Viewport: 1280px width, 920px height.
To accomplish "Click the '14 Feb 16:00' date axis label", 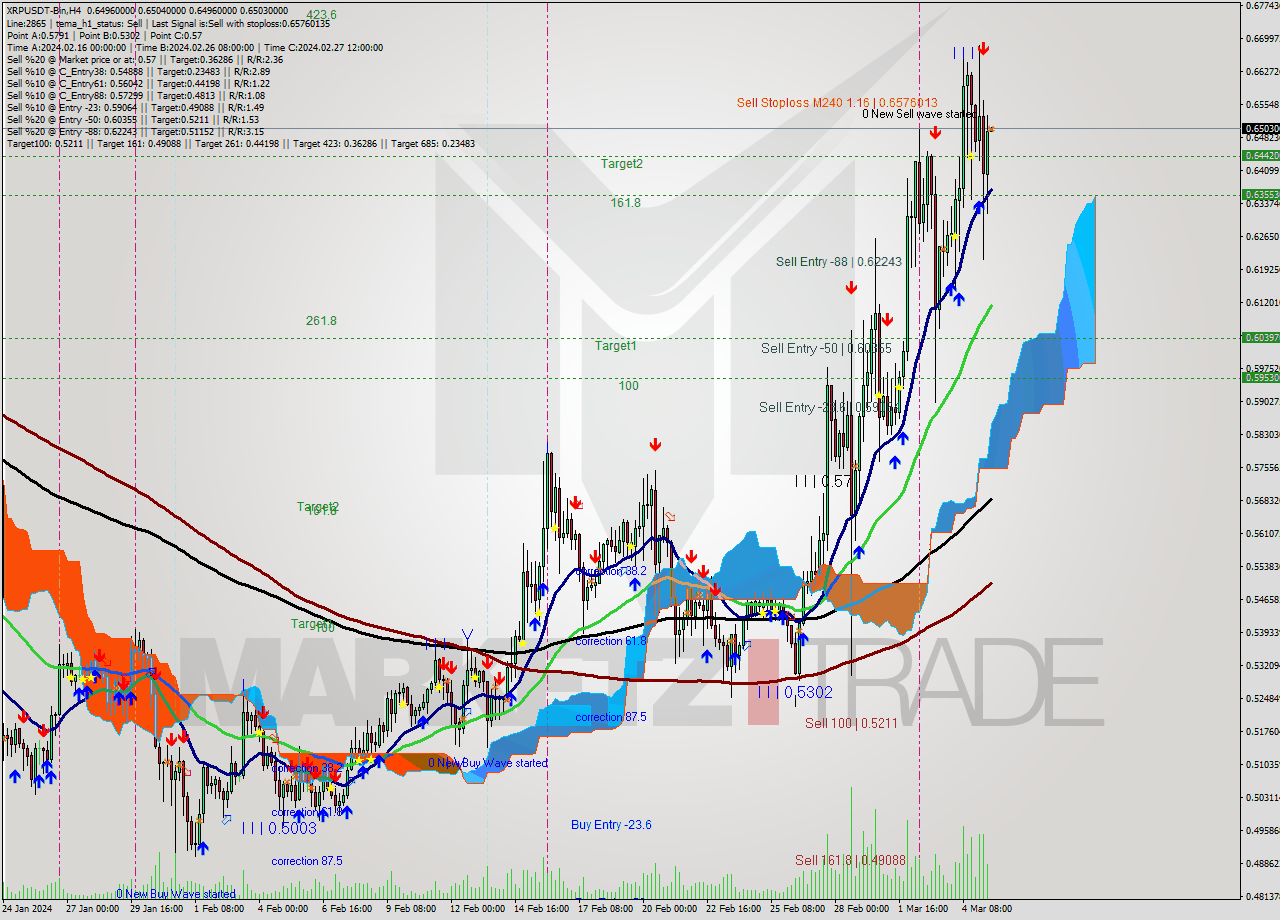I will (541, 909).
